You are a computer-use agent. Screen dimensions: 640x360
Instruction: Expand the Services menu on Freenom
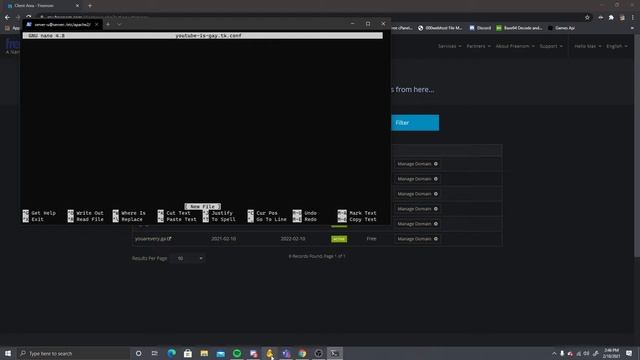pos(450,46)
